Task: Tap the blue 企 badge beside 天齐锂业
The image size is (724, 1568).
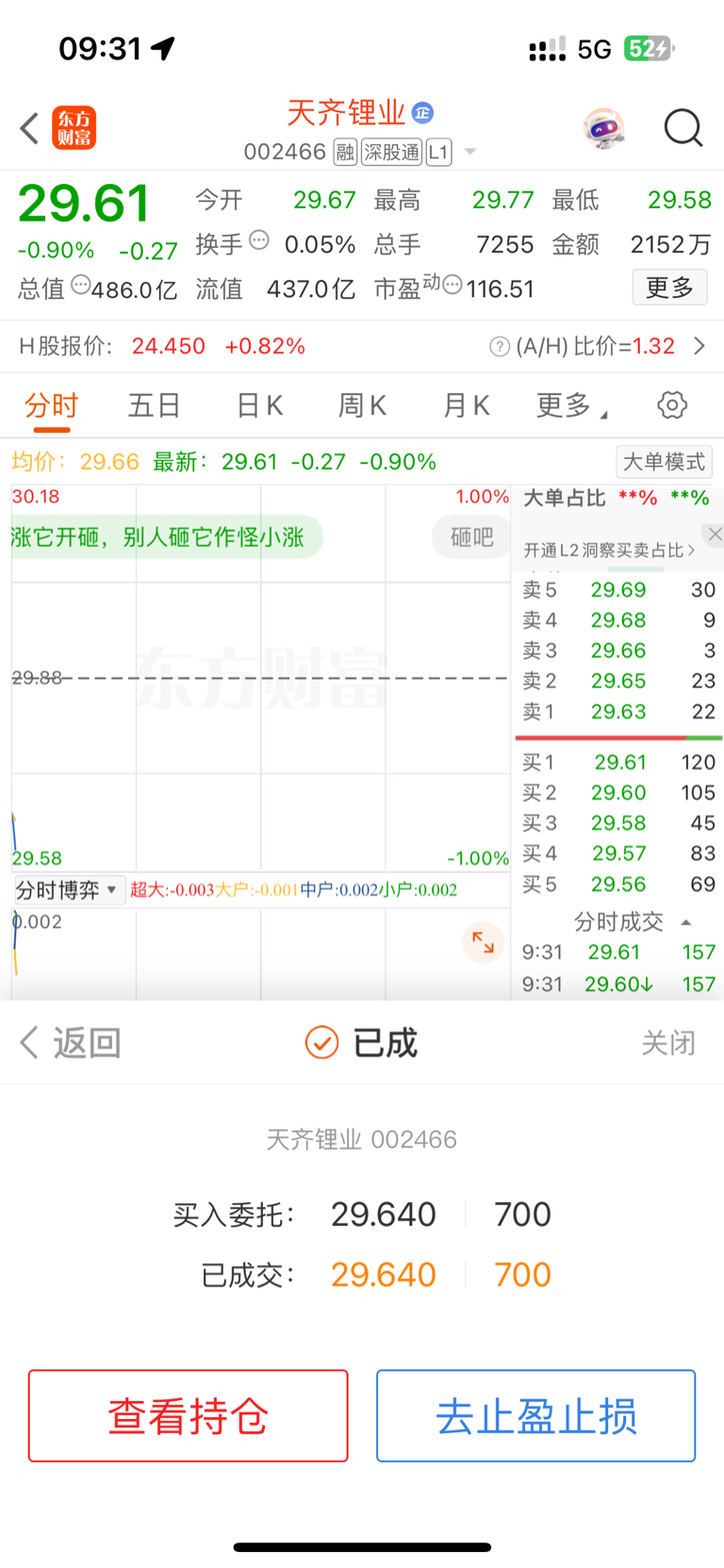Action: 422,113
